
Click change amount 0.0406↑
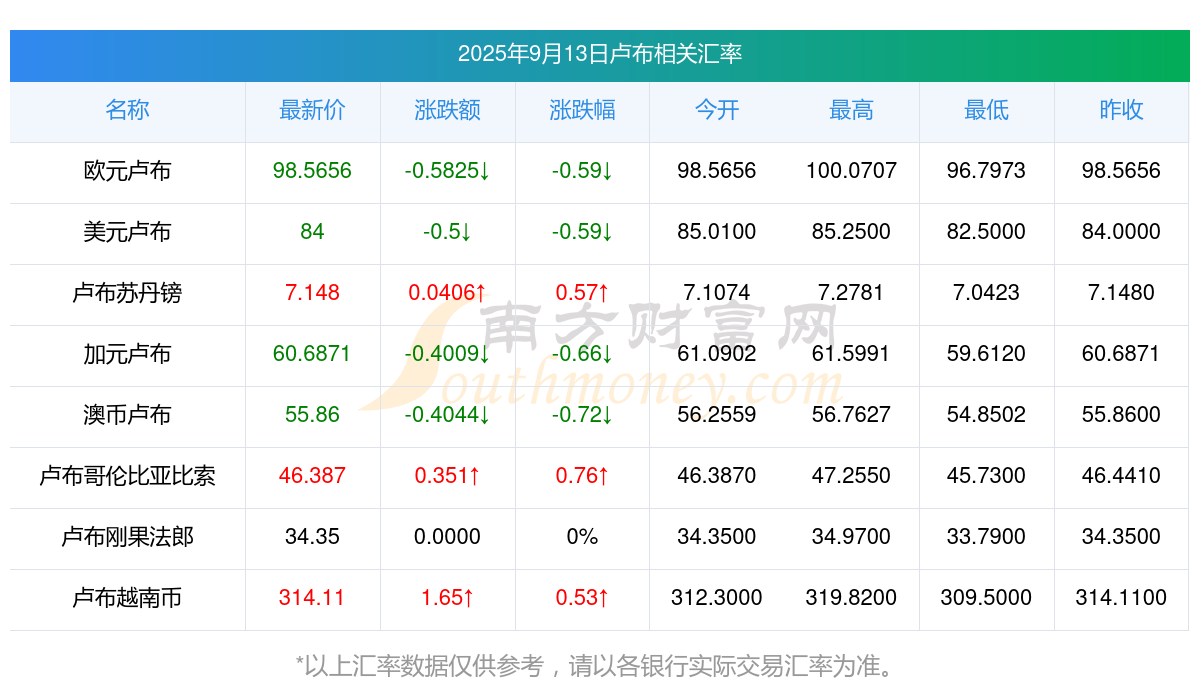(x=447, y=293)
